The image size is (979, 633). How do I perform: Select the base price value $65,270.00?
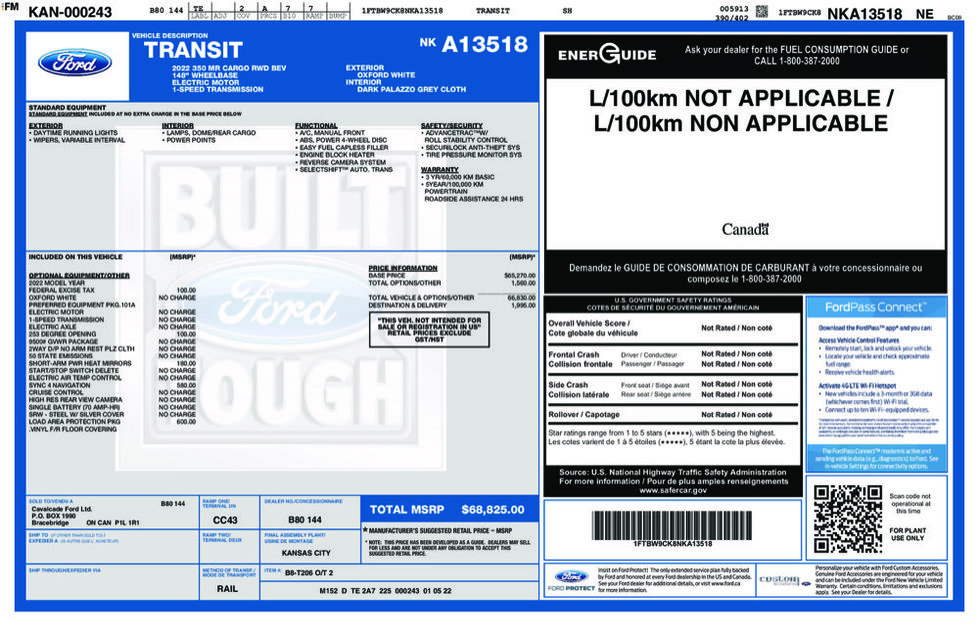519,275
